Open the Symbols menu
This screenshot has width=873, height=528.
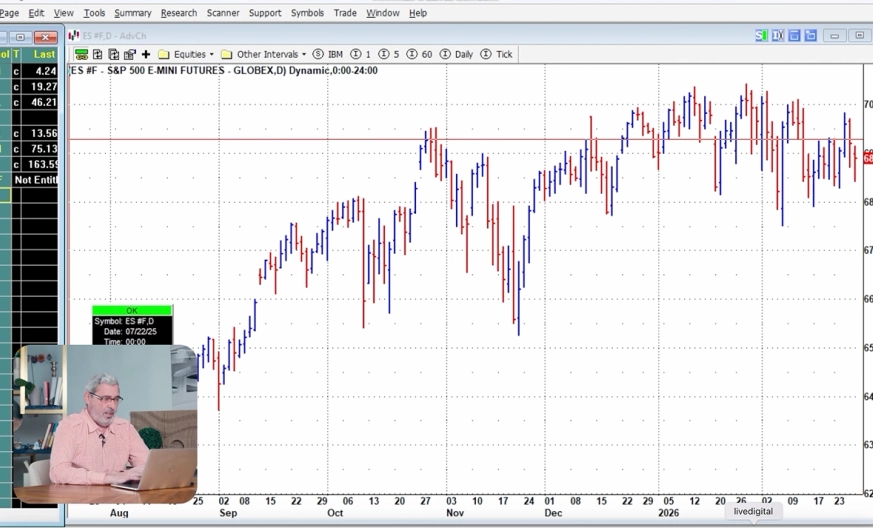point(307,13)
